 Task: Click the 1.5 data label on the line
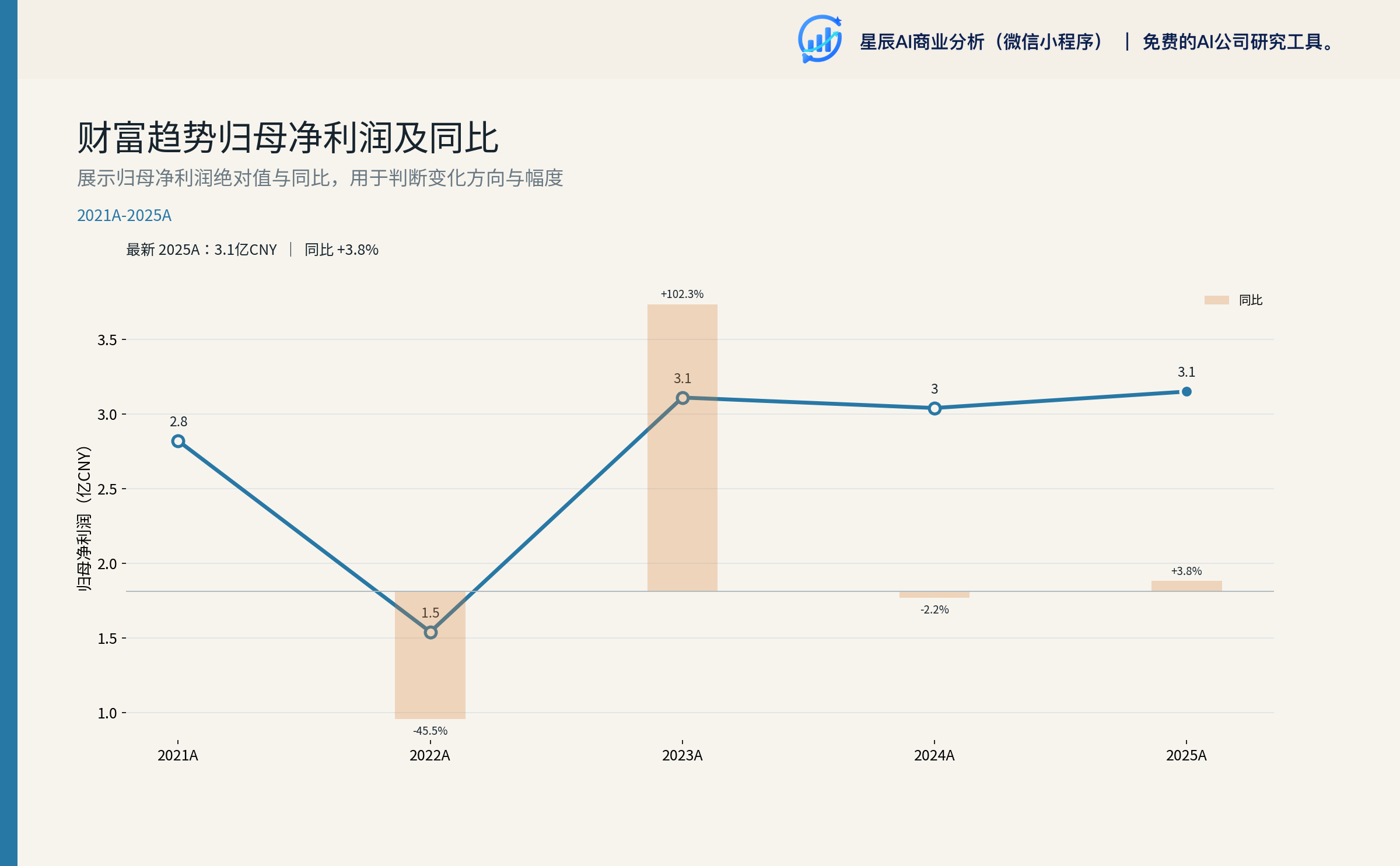click(x=430, y=613)
